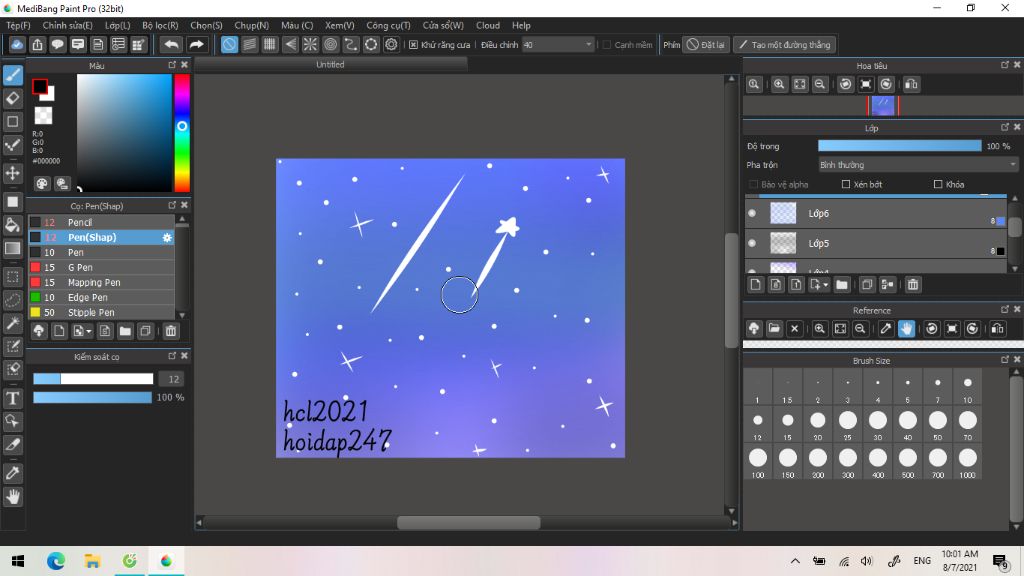Select the Move tool
This screenshot has width=1024, height=576.
tap(12, 173)
